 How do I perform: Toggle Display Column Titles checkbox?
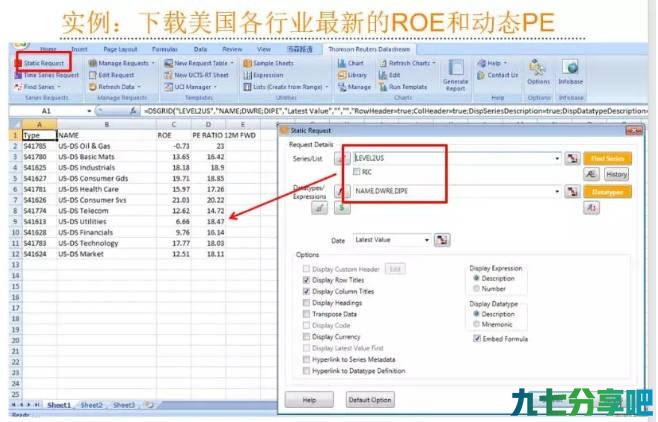click(306, 291)
